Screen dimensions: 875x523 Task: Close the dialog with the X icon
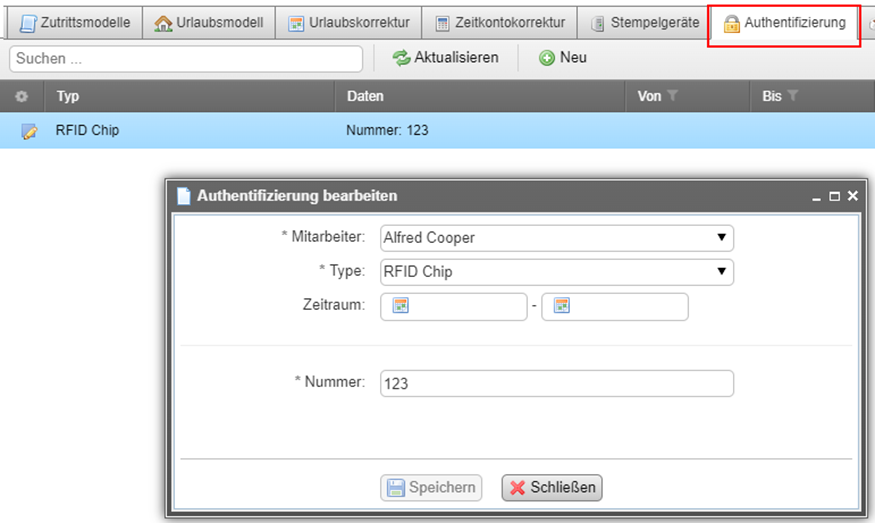click(x=852, y=197)
